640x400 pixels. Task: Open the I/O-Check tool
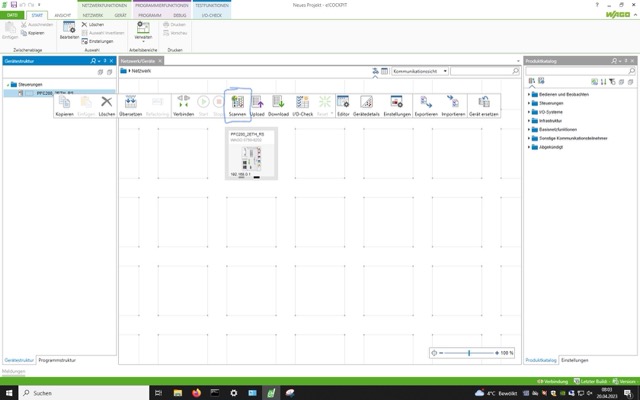[x=302, y=103]
